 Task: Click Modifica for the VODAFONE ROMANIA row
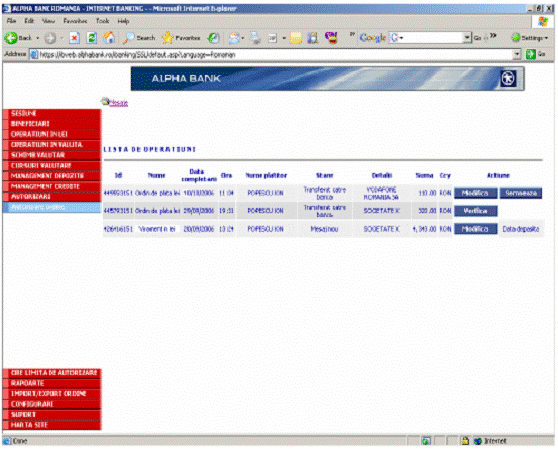tap(475, 193)
